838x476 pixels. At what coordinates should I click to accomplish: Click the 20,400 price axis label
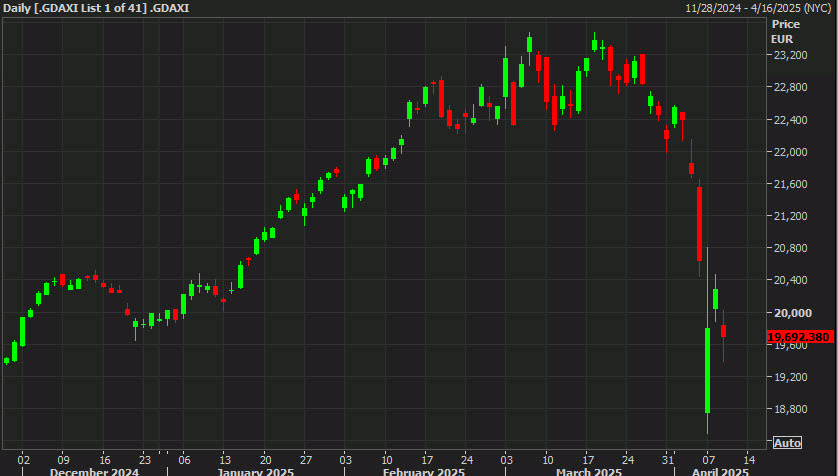click(790, 280)
